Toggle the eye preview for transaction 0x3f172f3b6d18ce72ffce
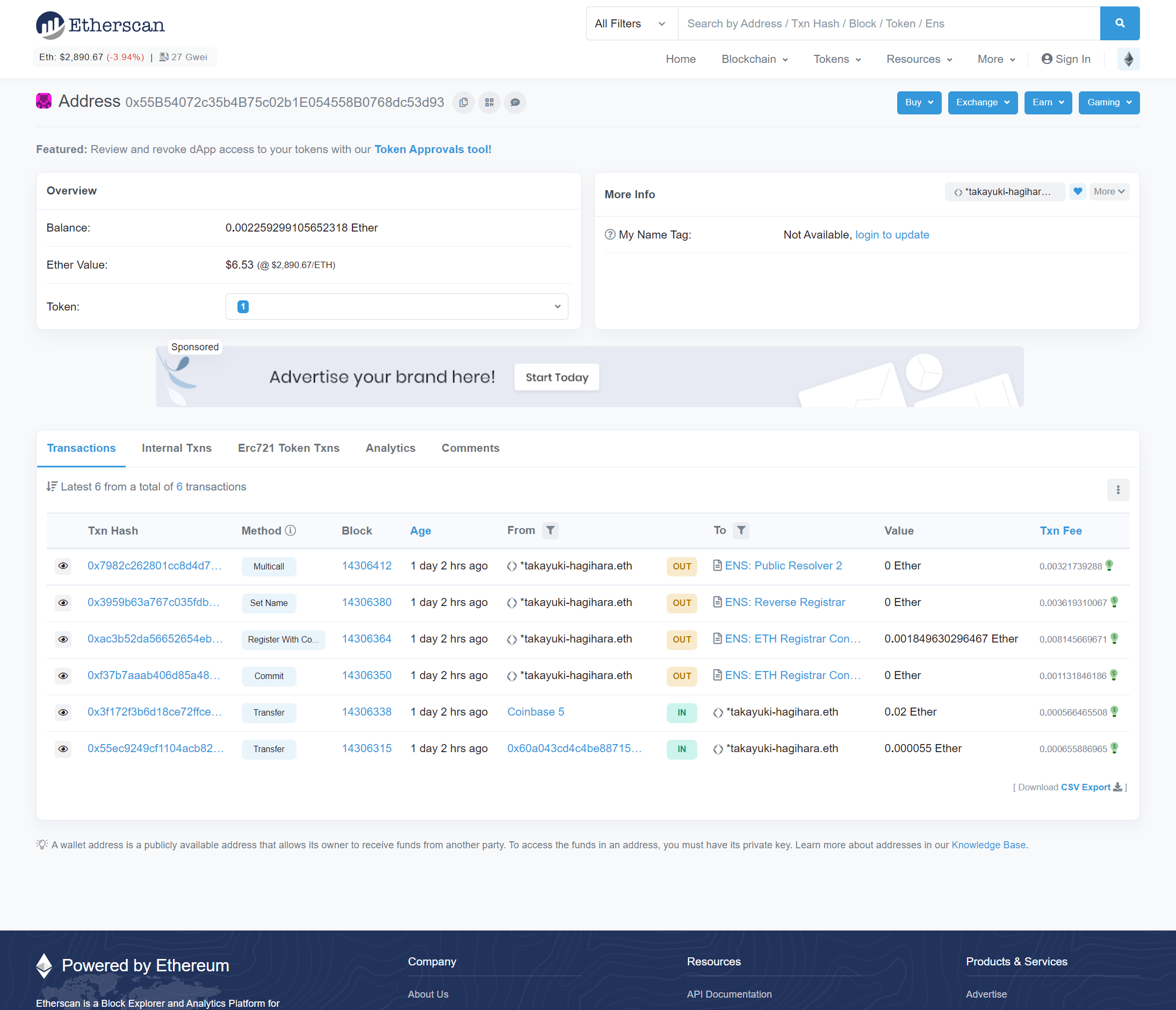 [63, 712]
